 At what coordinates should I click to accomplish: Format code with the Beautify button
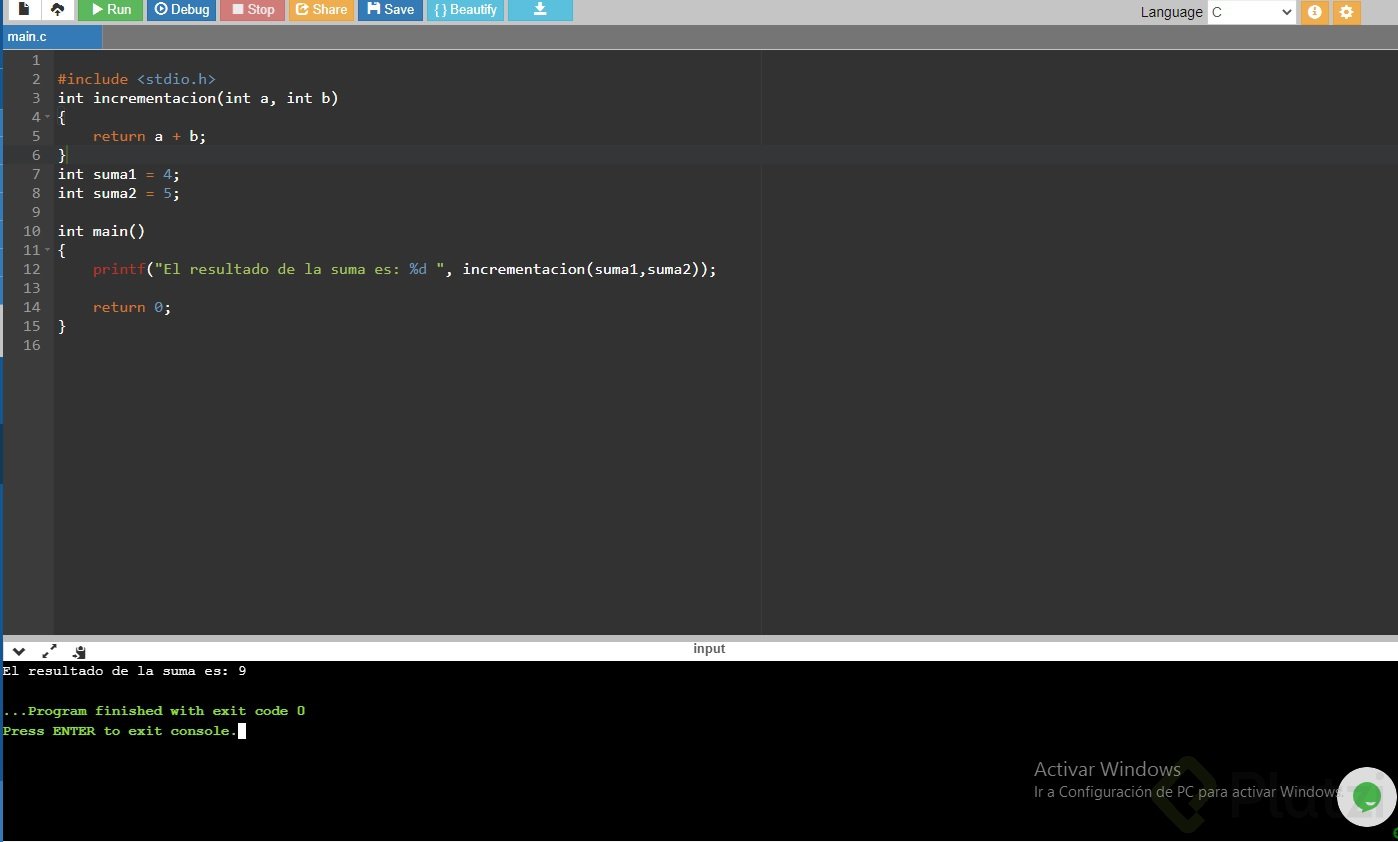pos(465,10)
